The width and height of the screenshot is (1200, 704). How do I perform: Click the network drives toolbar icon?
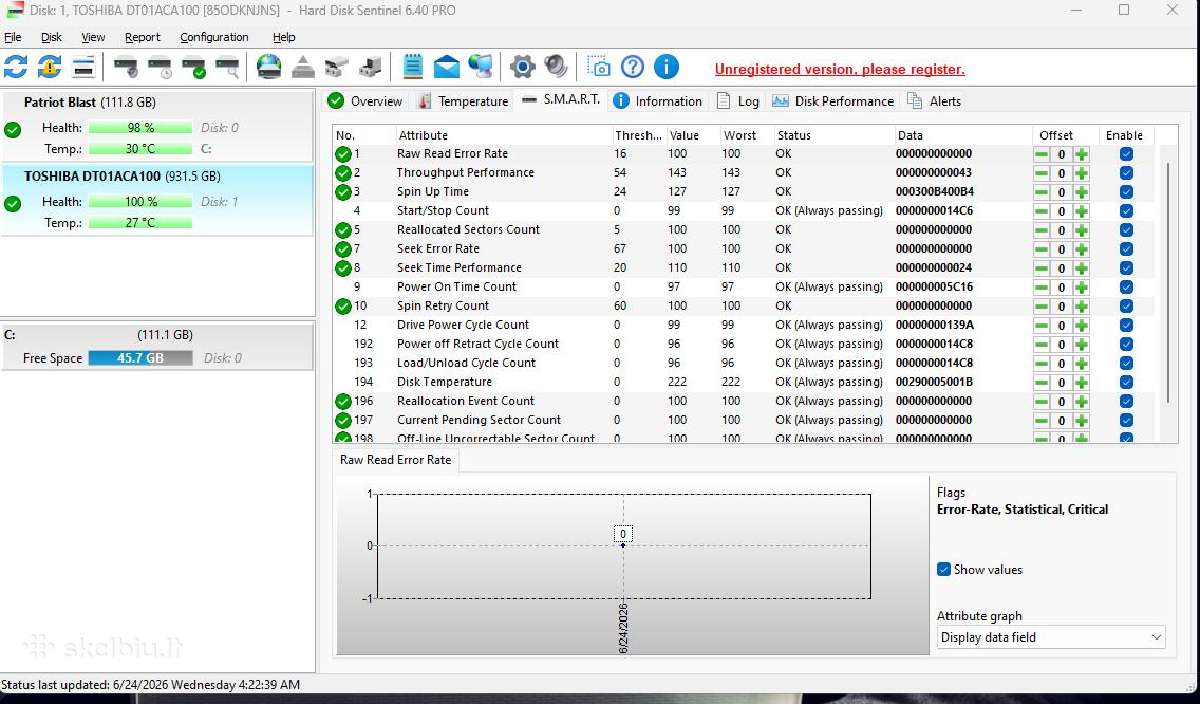(x=370, y=67)
